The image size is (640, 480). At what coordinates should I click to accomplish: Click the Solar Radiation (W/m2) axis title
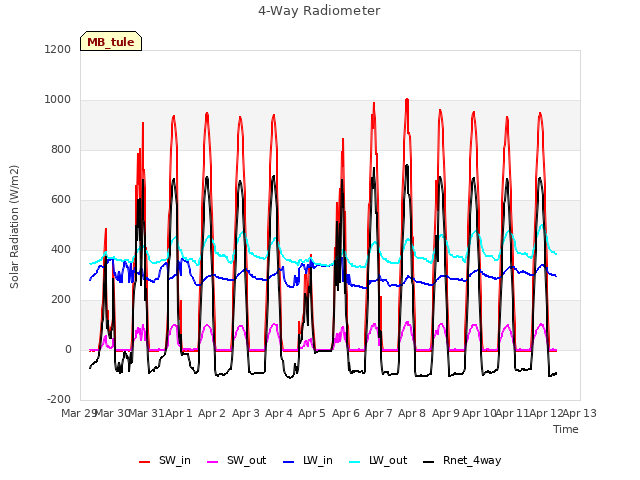14,227
